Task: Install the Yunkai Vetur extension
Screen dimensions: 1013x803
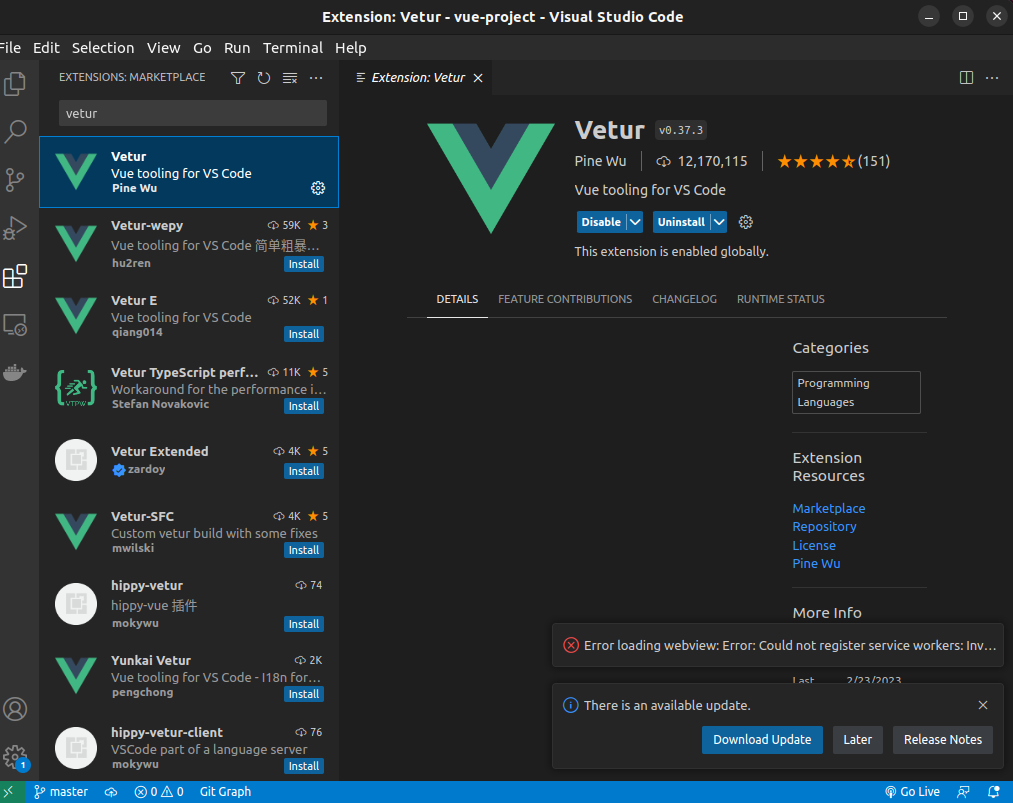Action: click(304, 694)
